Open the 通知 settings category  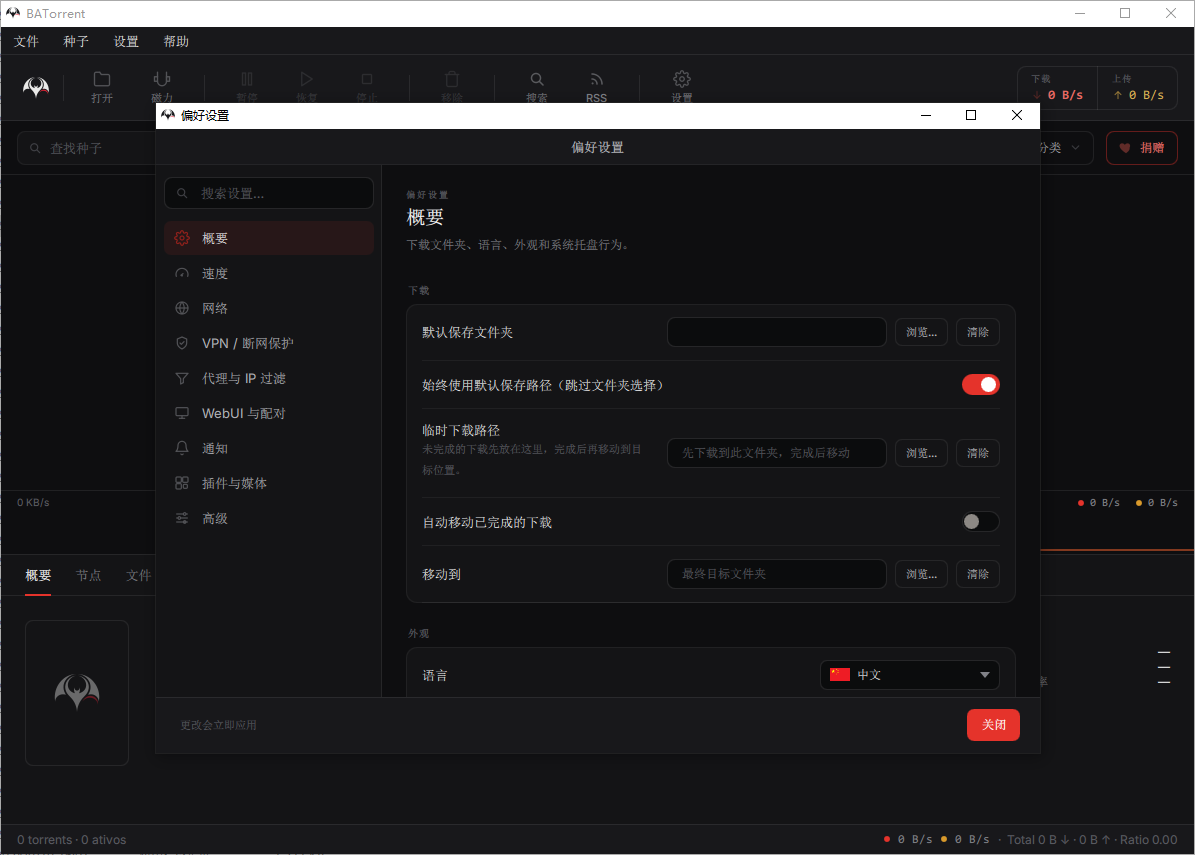pyautogui.click(x=268, y=449)
